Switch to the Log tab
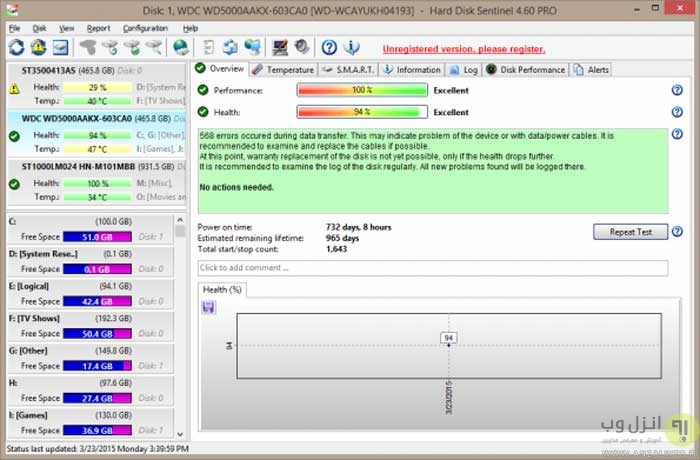This screenshot has height=460, width=700. click(x=464, y=70)
